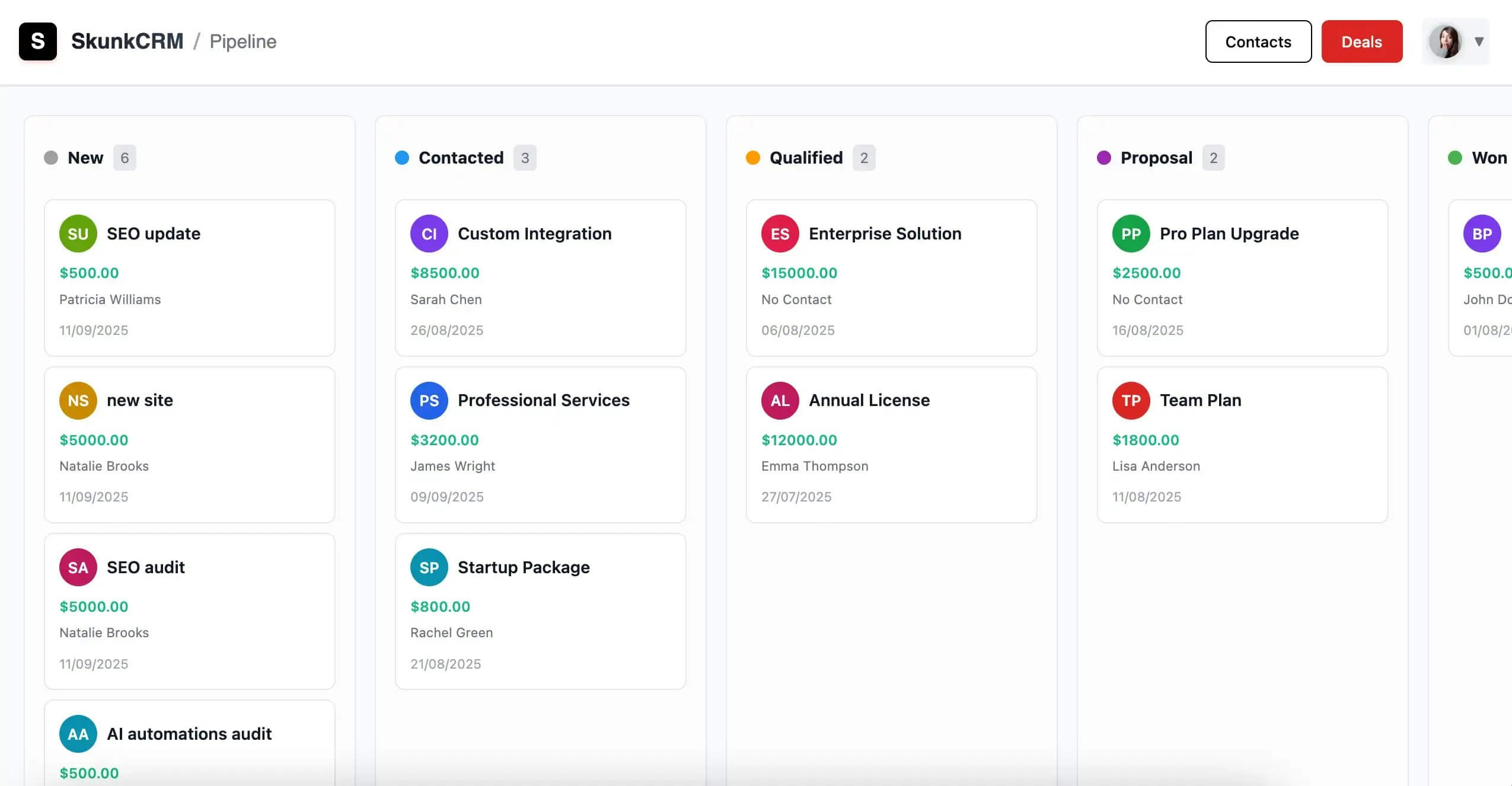
Task: Click the AA icon on AI automations audit
Action: [x=78, y=733]
